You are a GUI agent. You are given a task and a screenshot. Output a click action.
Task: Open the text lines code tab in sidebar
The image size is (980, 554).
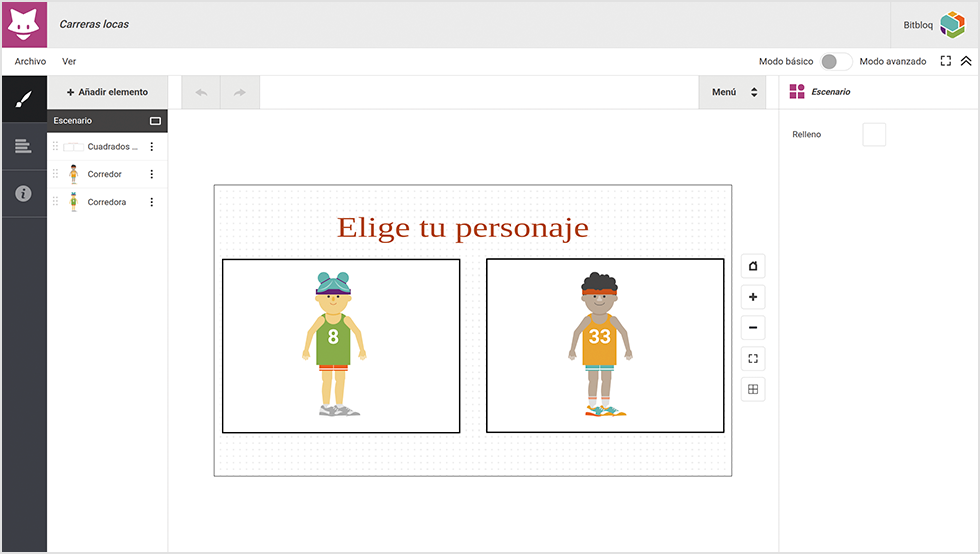[24, 146]
